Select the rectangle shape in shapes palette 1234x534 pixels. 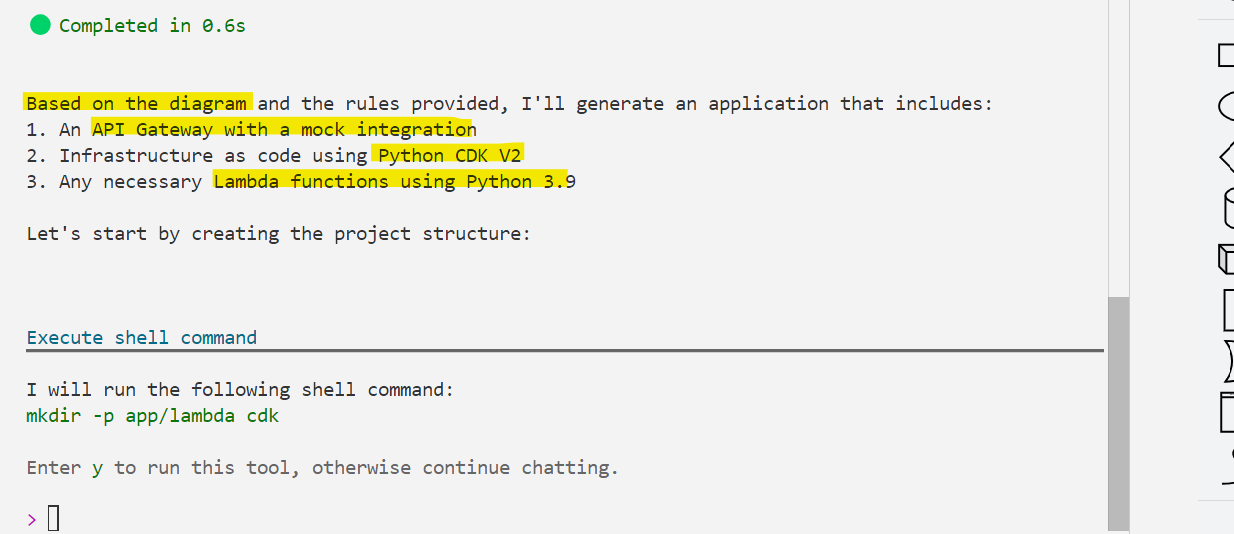(1226, 55)
